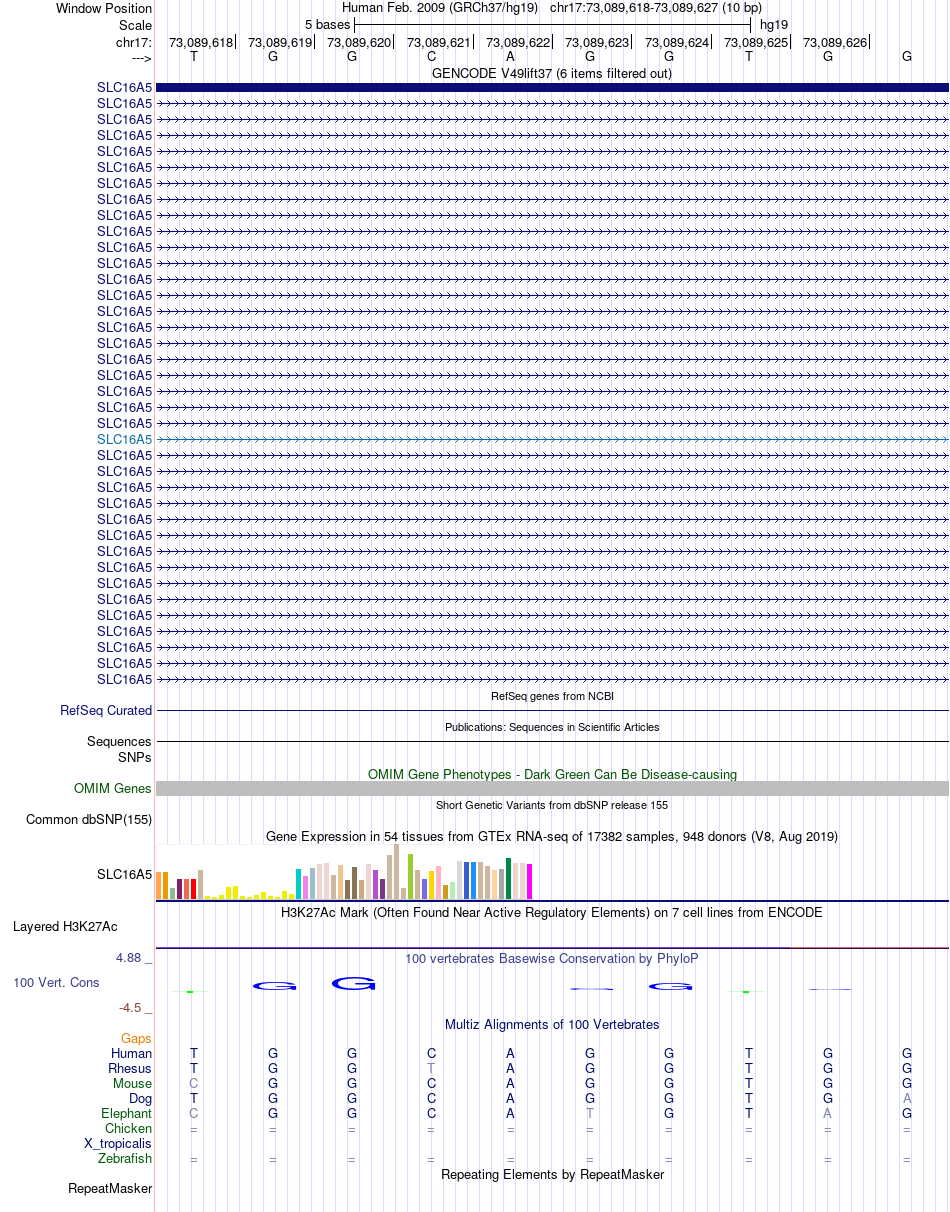Screen dimensions: 950x1212
Task: Click base A in the reference sequence row
Action: click(510, 56)
